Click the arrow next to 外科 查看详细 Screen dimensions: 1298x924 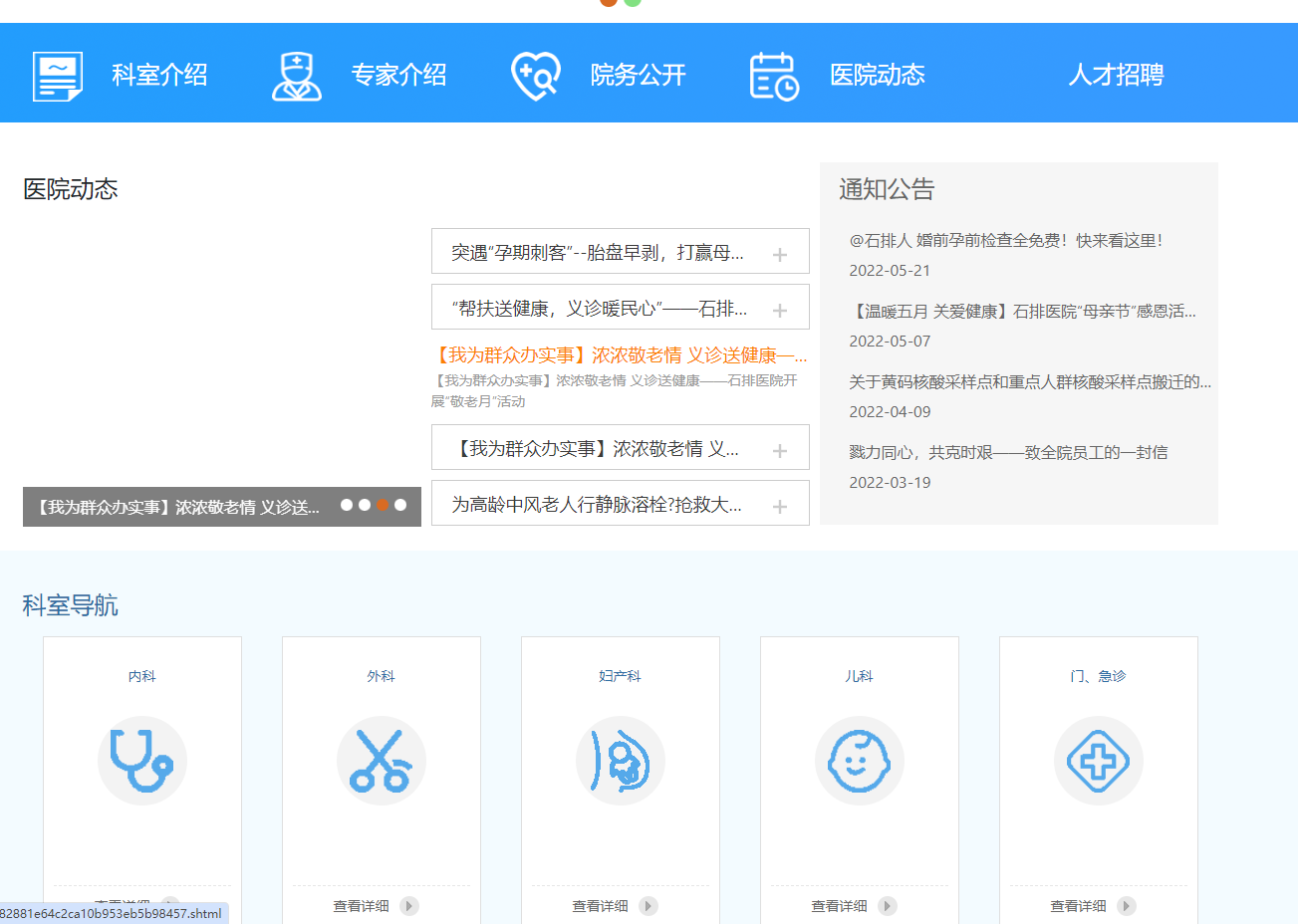tap(409, 906)
